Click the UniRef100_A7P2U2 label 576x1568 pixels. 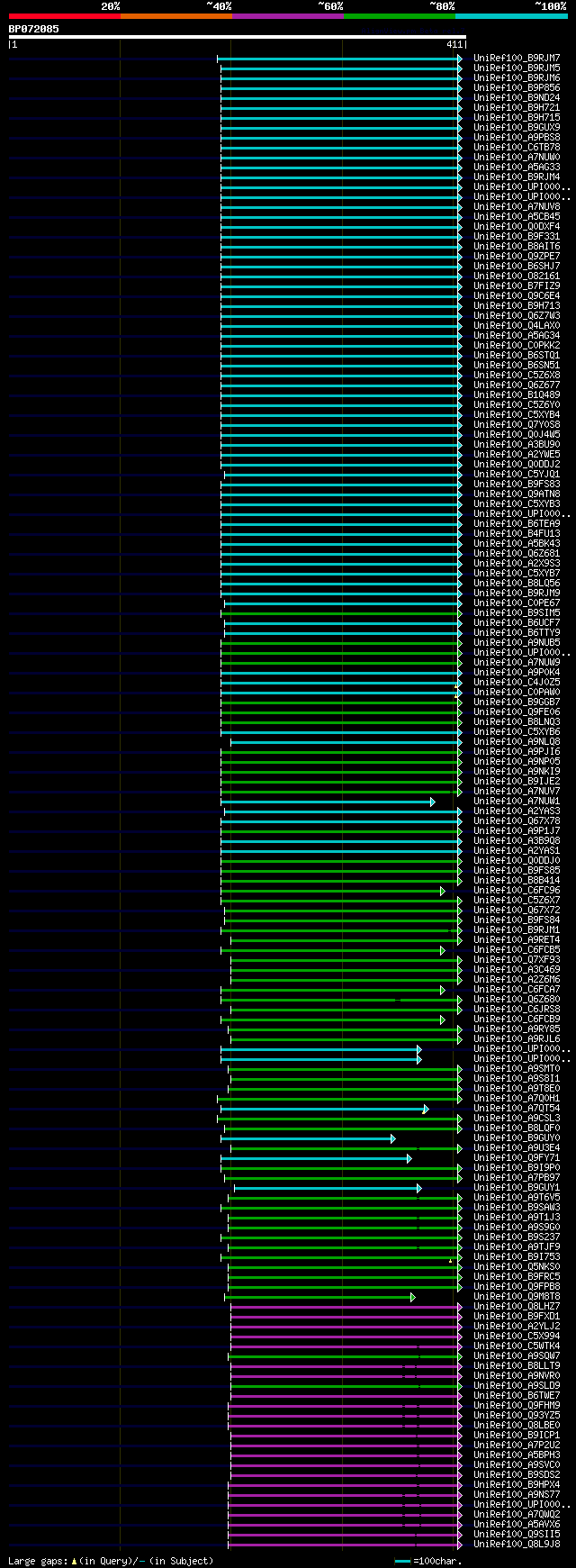[x=517, y=1446]
